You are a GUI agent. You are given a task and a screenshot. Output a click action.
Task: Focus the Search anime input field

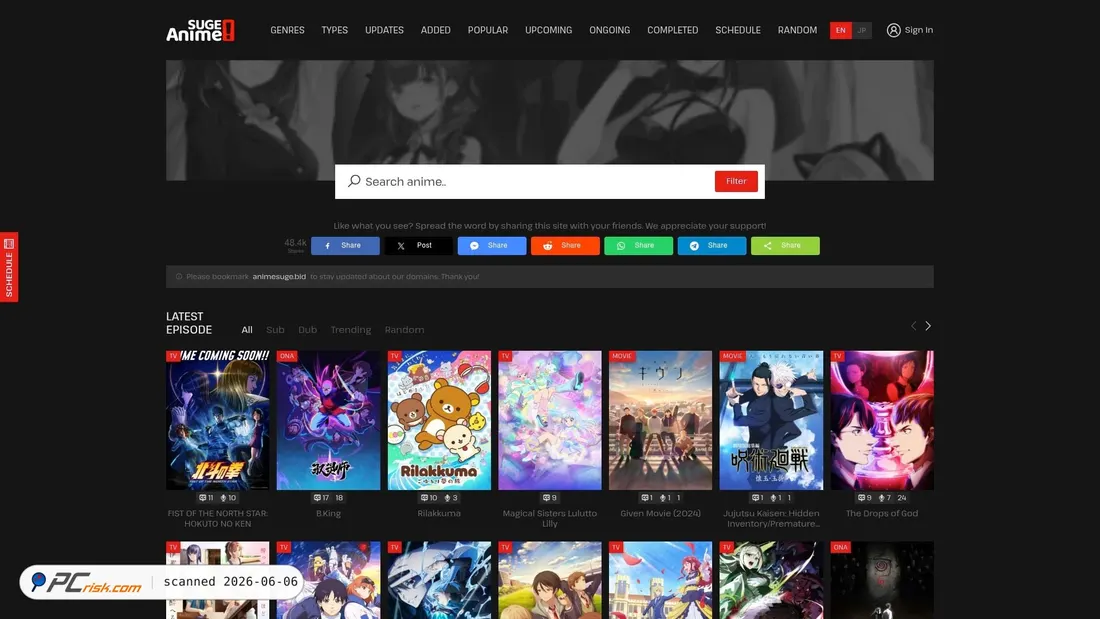[537, 182]
